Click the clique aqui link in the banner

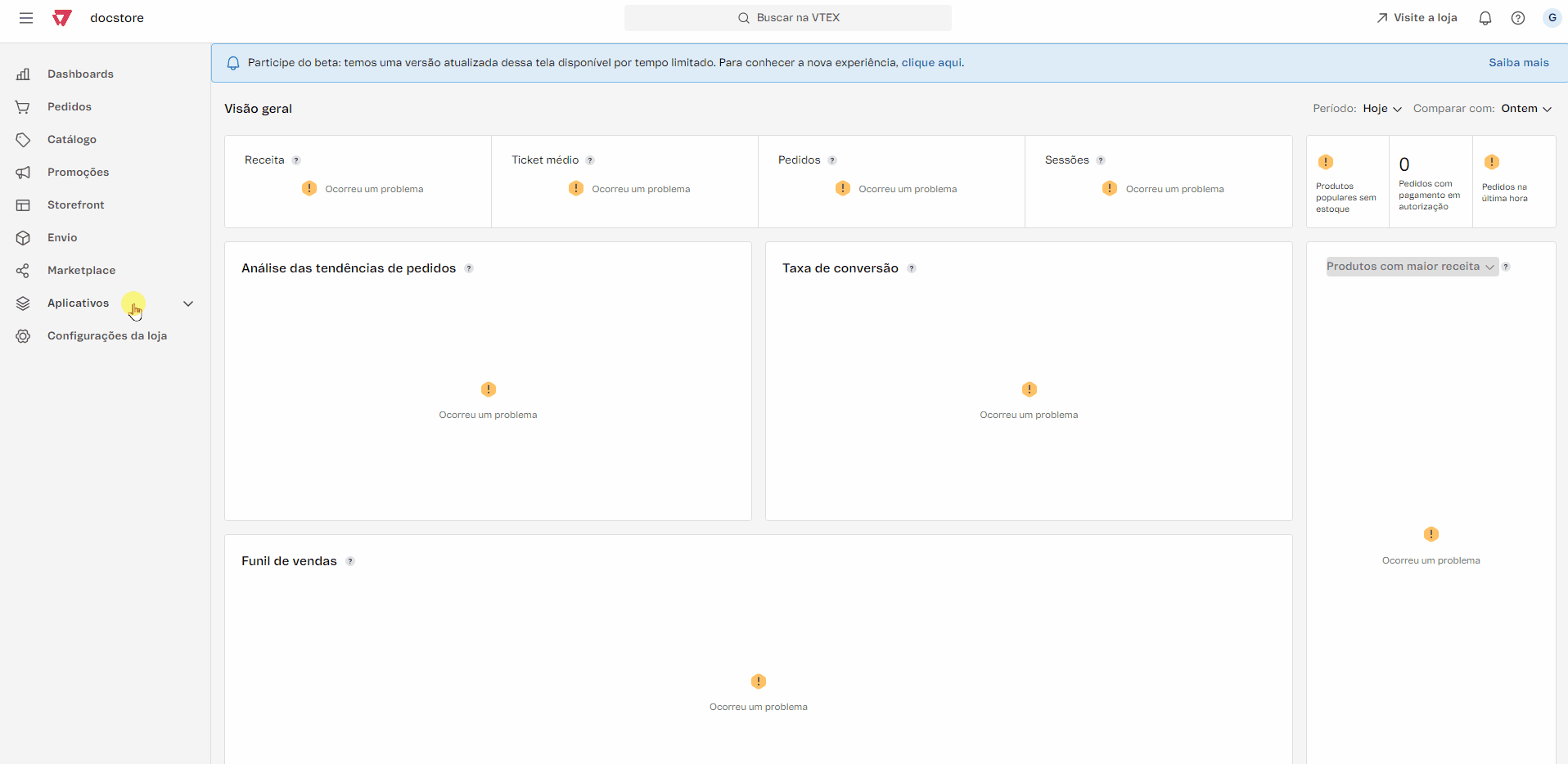coord(932,62)
